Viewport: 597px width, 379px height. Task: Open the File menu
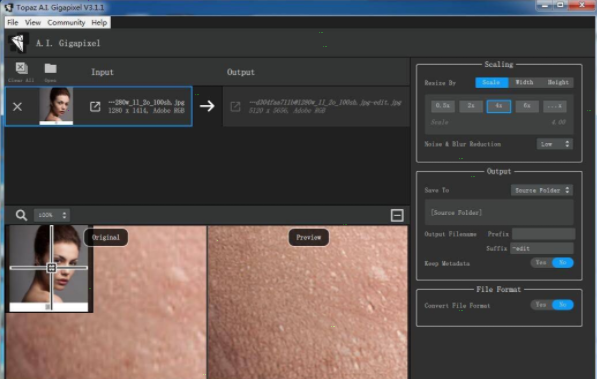point(13,22)
